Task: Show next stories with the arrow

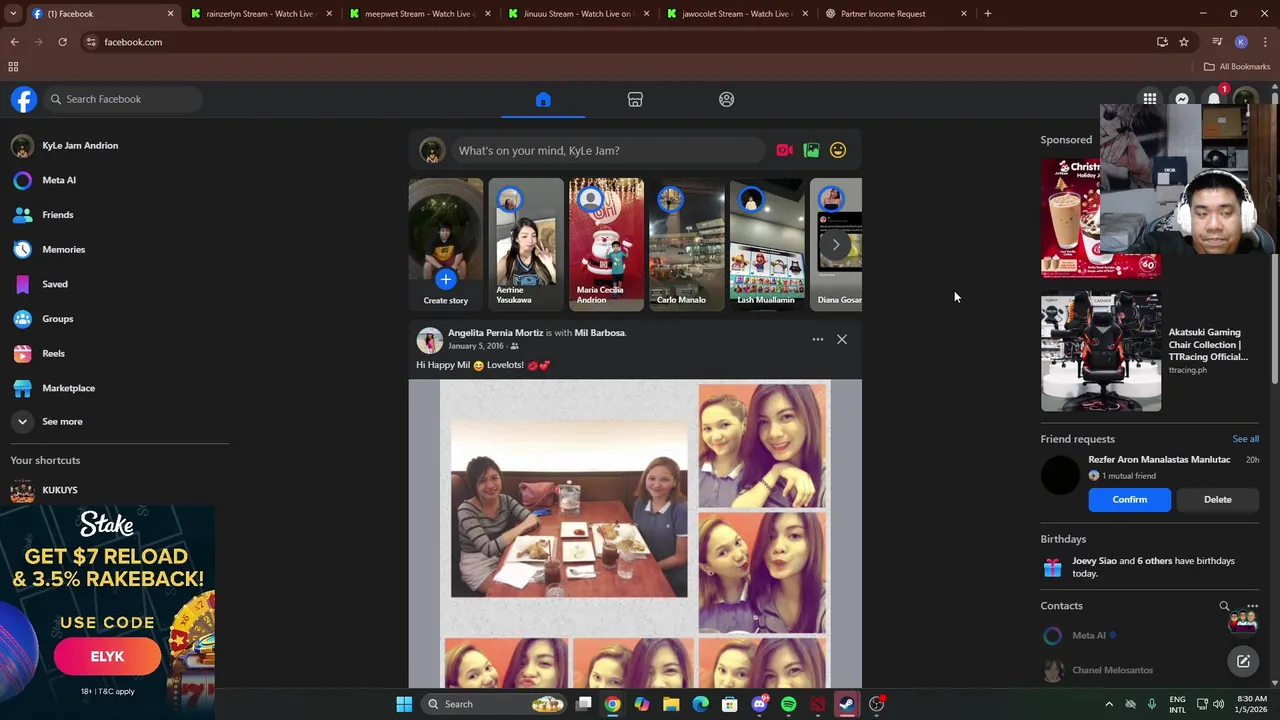Action: tap(836, 244)
